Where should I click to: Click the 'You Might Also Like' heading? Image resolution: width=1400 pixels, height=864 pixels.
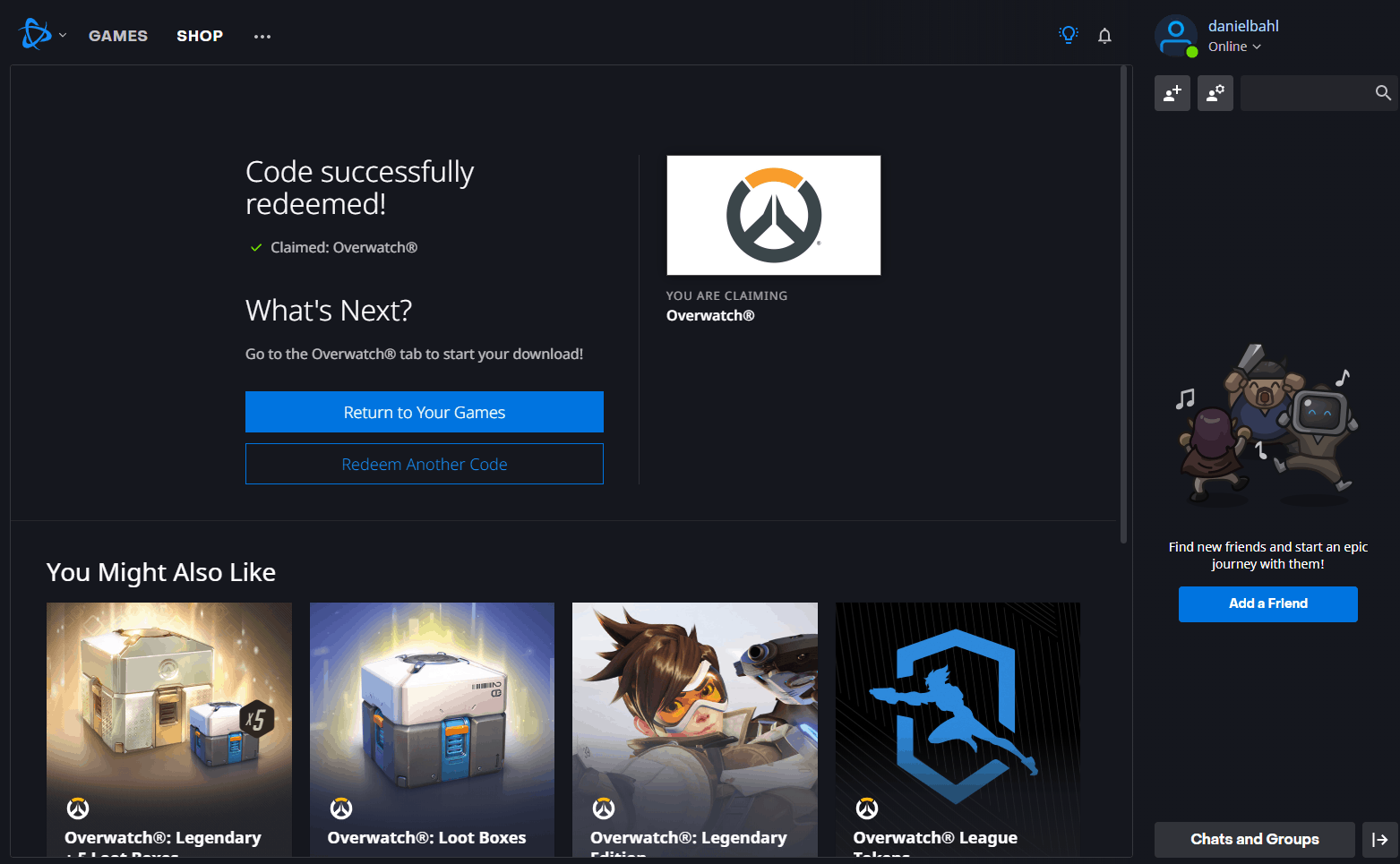point(161,572)
